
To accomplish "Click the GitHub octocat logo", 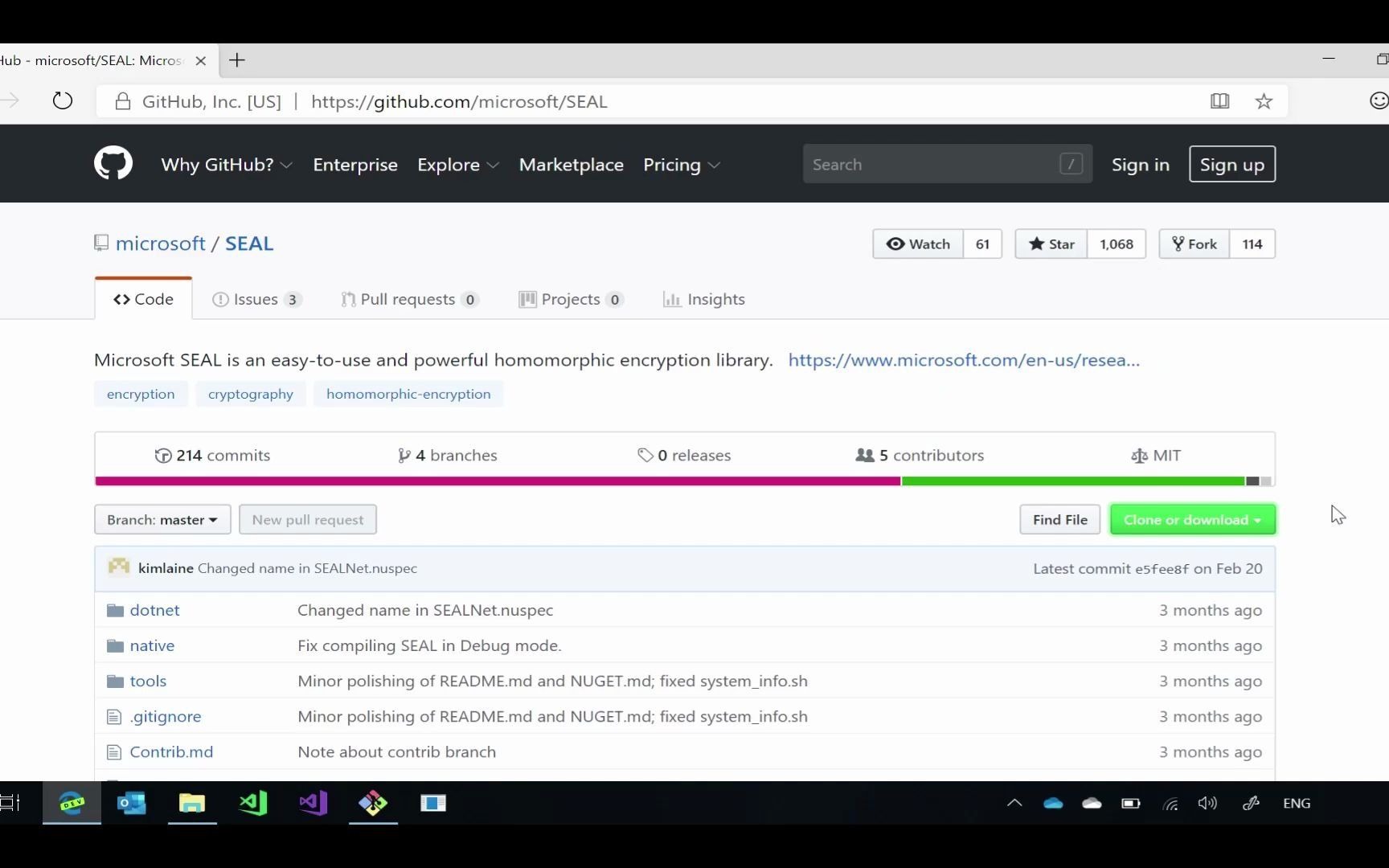I will click(113, 164).
